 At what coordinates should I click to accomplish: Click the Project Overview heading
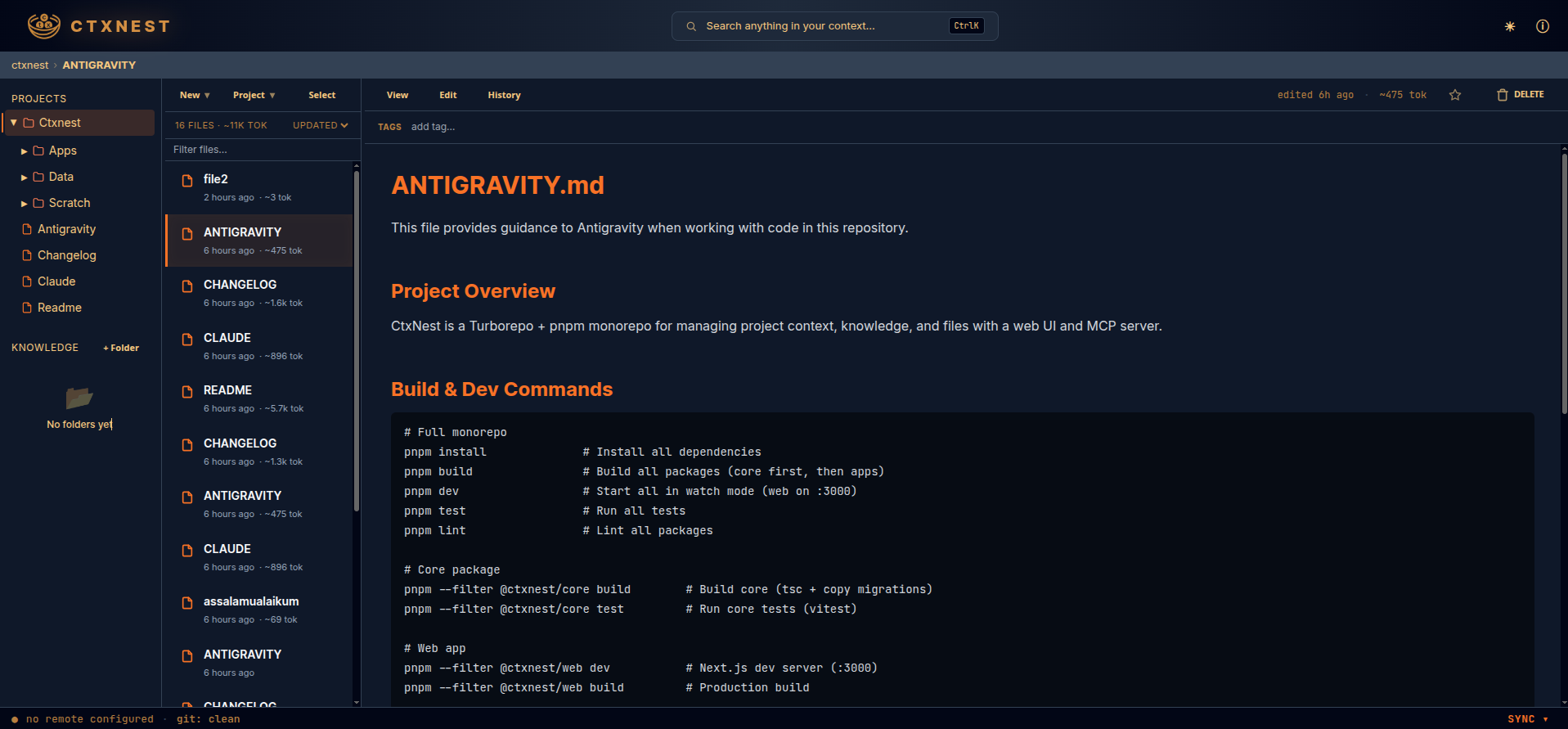[x=473, y=291]
